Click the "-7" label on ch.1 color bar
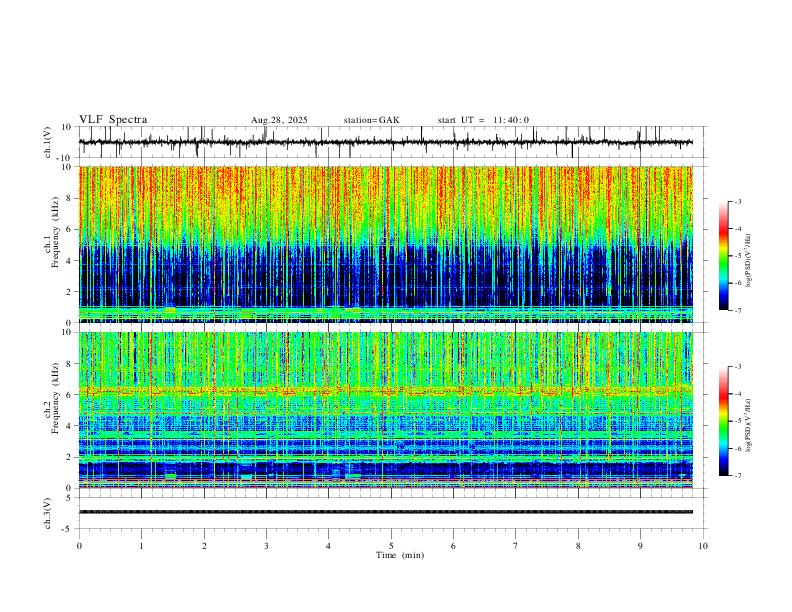 (x=738, y=310)
